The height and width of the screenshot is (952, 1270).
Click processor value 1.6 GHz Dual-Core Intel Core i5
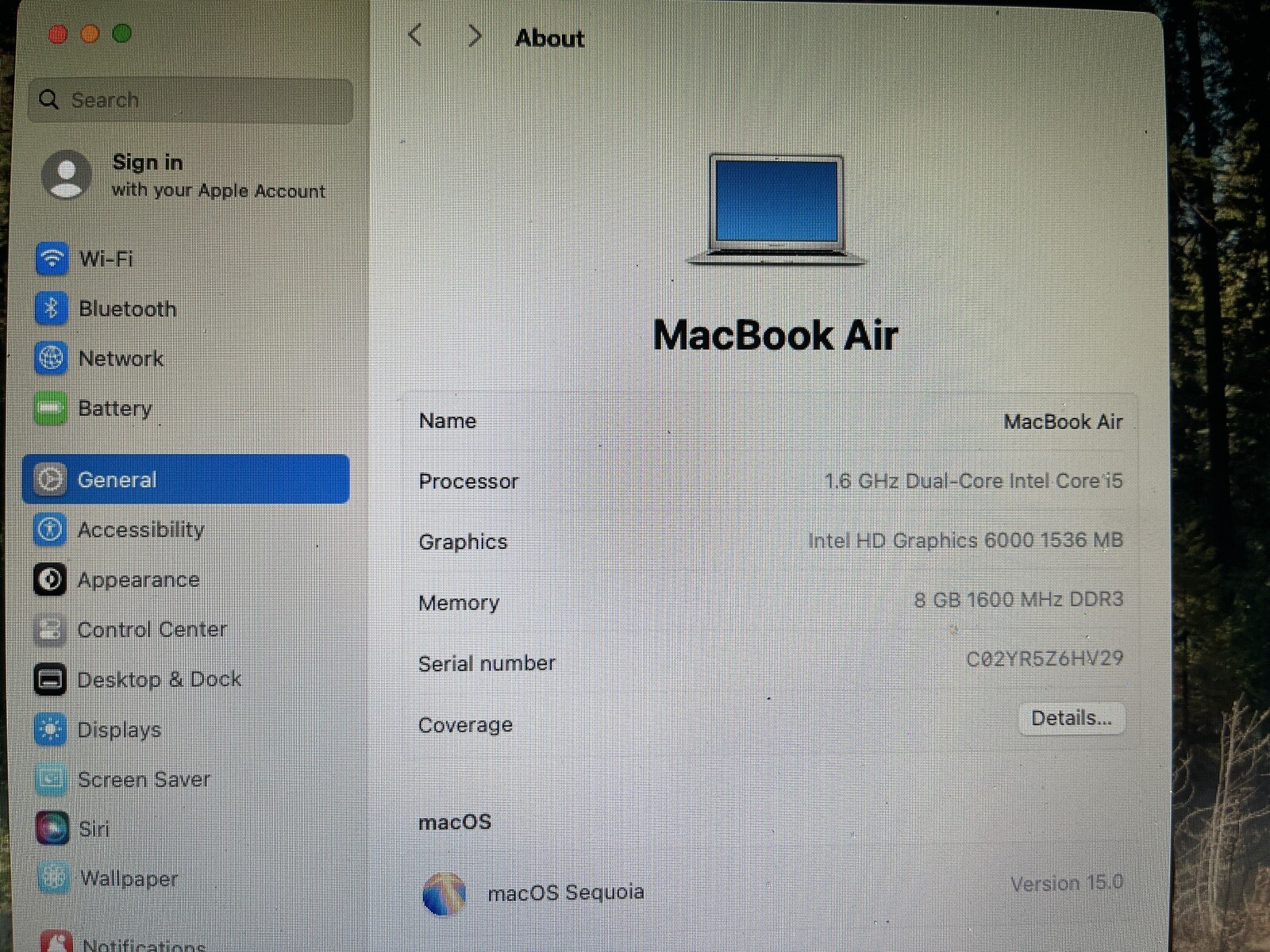point(973,481)
